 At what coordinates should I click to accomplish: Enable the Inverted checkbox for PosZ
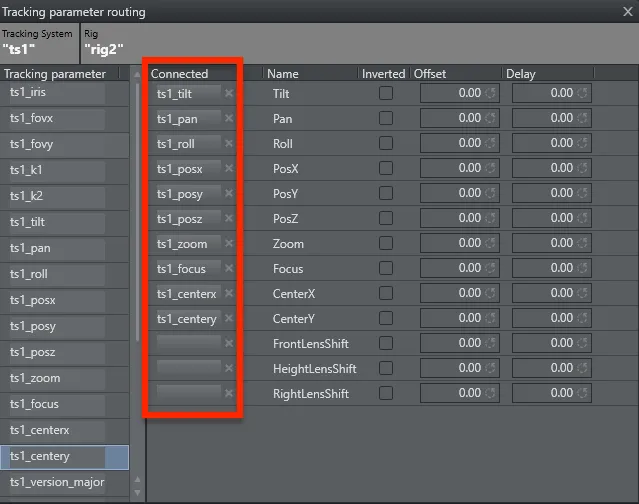pyautogui.click(x=386, y=218)
